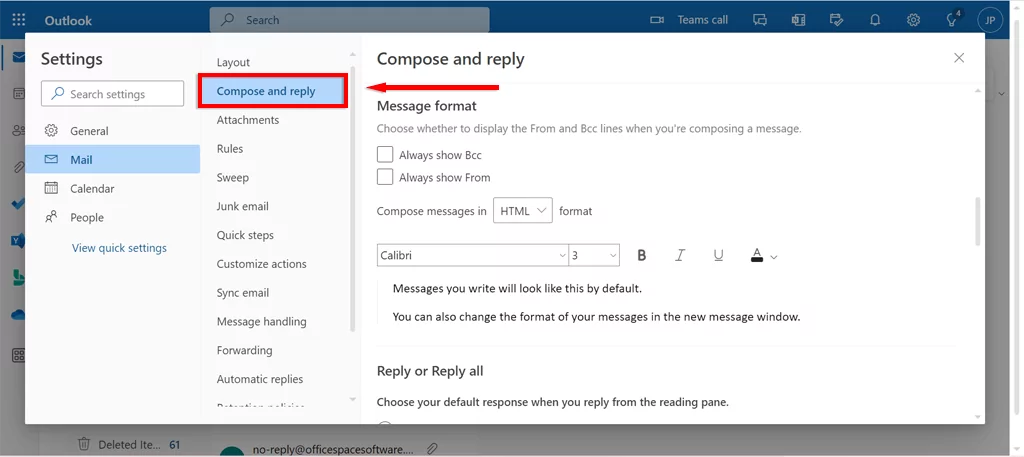
Task: Open the OneNote feed icon in the header
Action: 798,20
